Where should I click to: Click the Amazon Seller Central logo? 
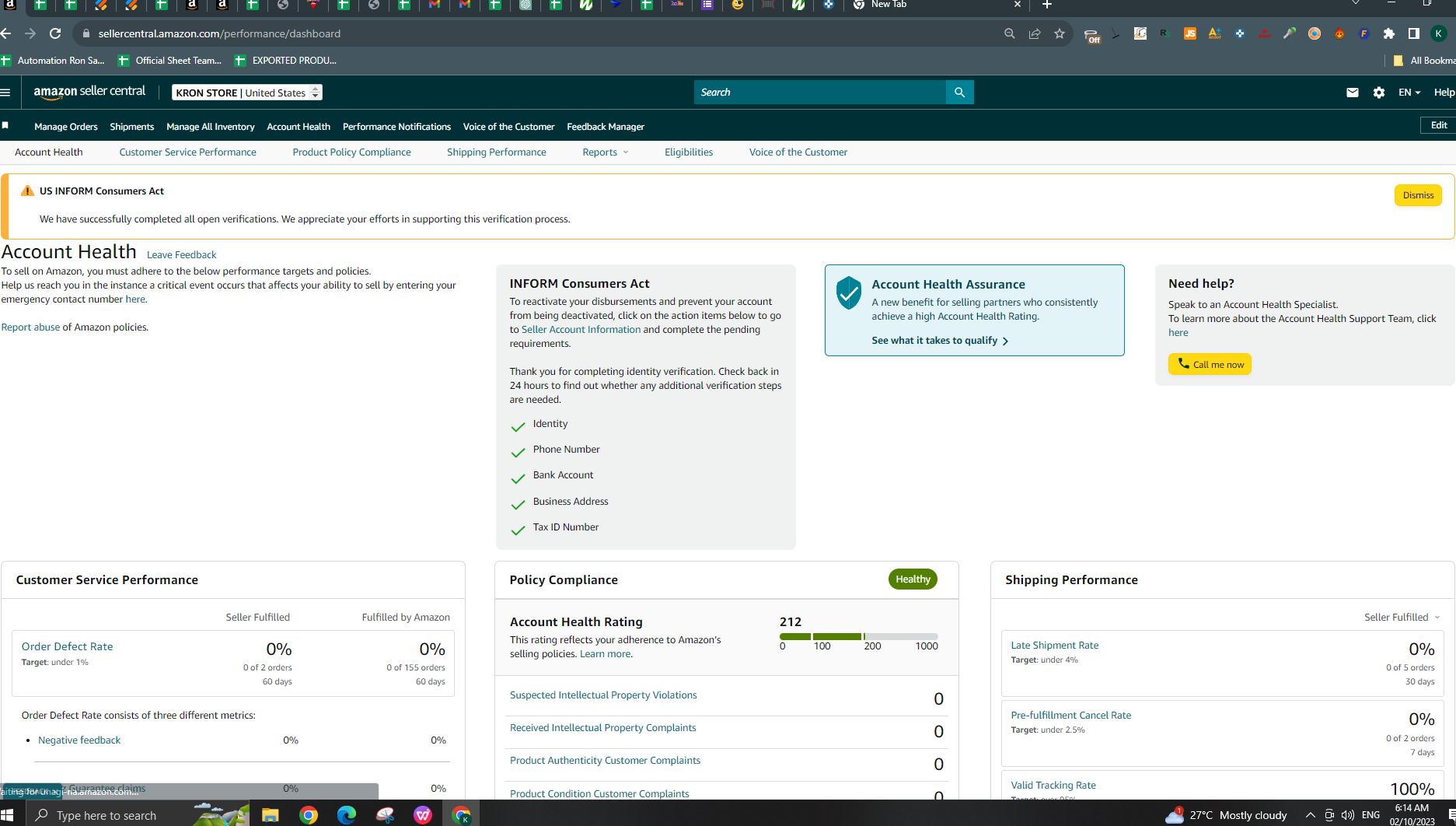(x=89, y=92)
